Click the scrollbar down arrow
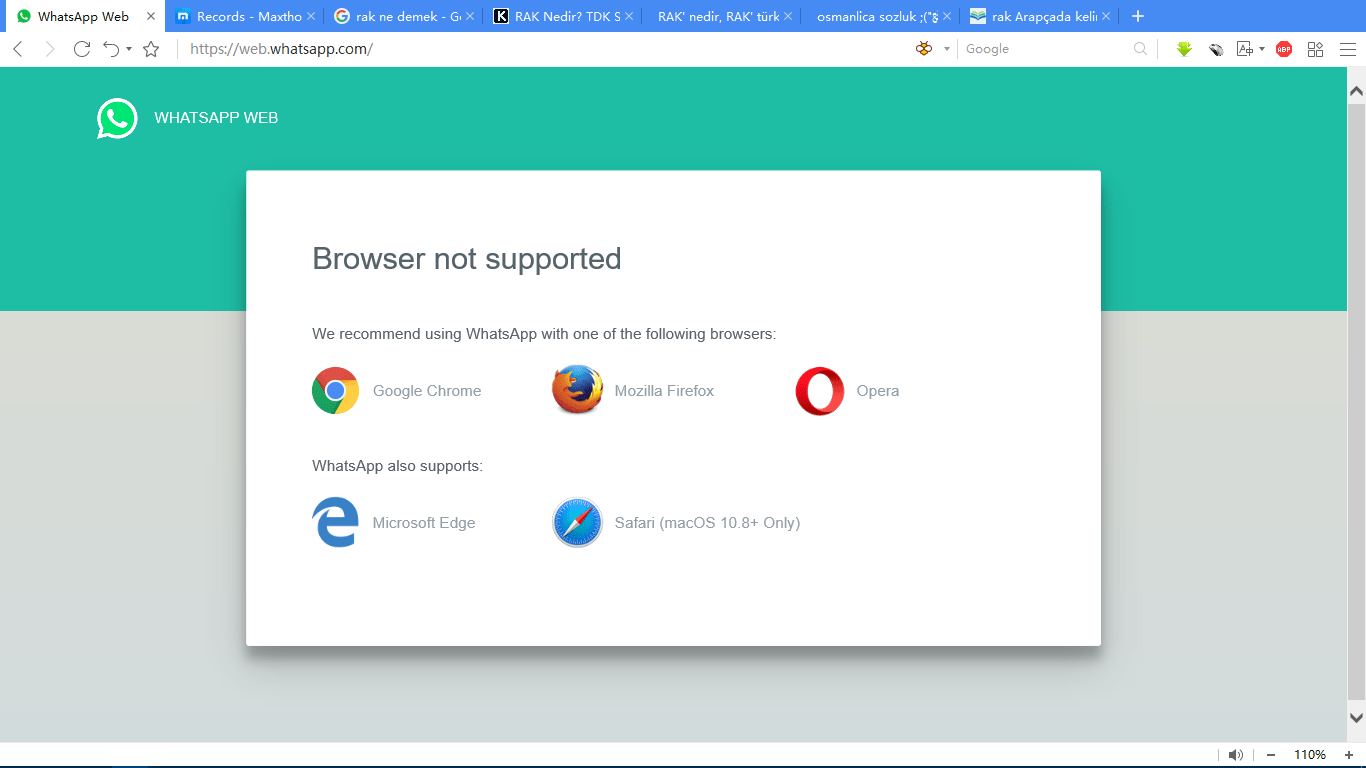 1357,717
